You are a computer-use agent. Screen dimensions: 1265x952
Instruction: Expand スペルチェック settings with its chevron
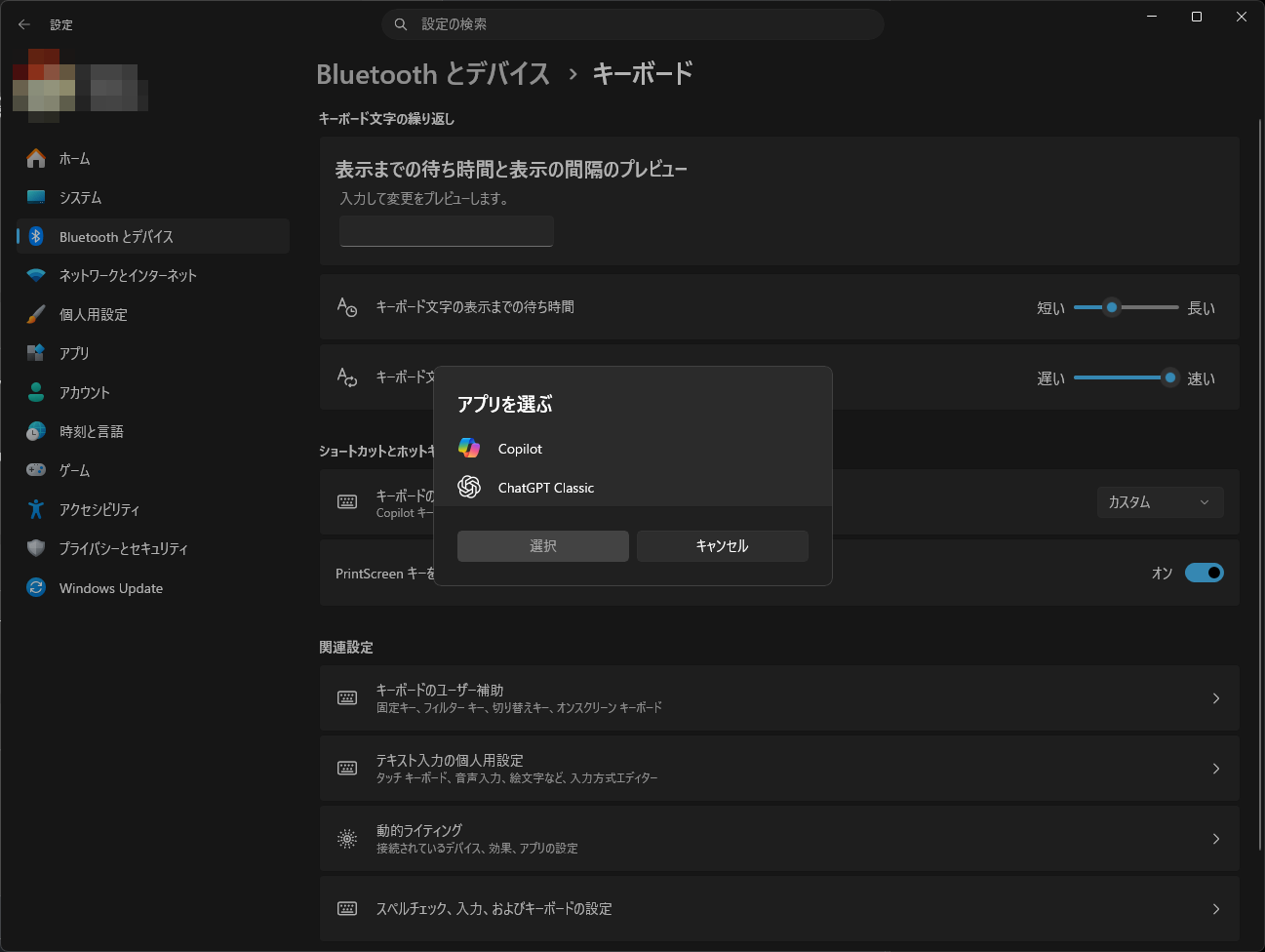click(x=1216, y=909)
